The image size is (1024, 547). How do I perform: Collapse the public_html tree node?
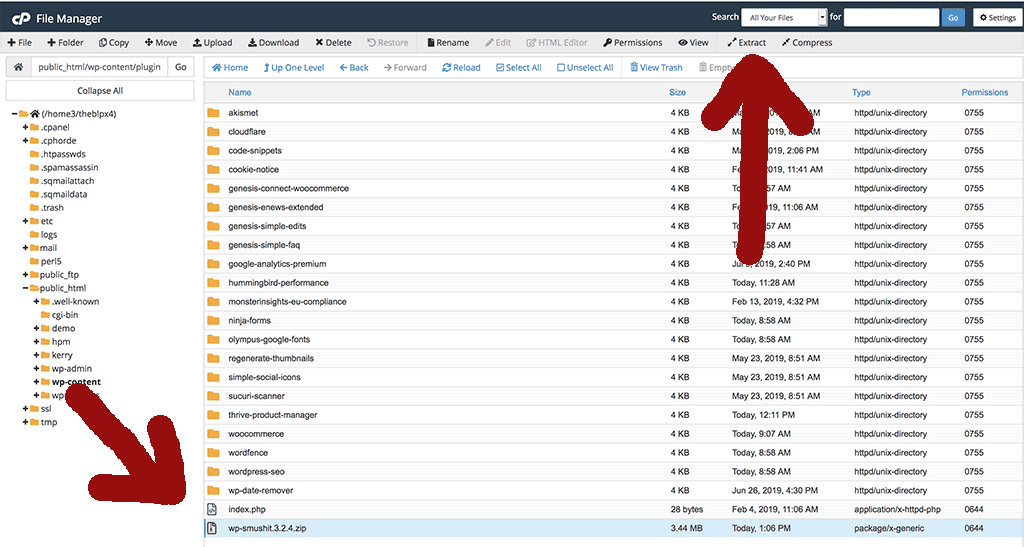[25, 288]
